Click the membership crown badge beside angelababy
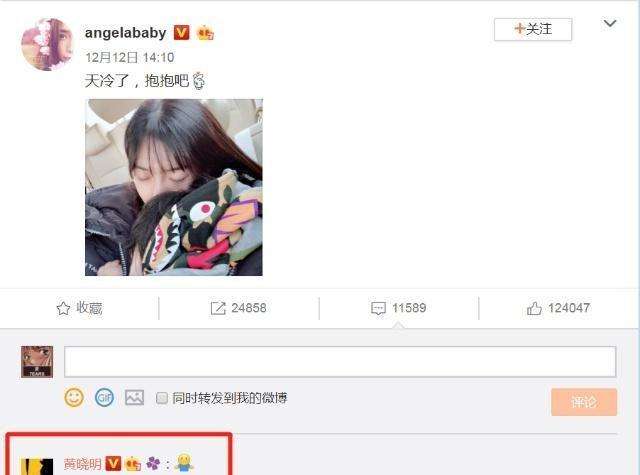 (205, 33)
